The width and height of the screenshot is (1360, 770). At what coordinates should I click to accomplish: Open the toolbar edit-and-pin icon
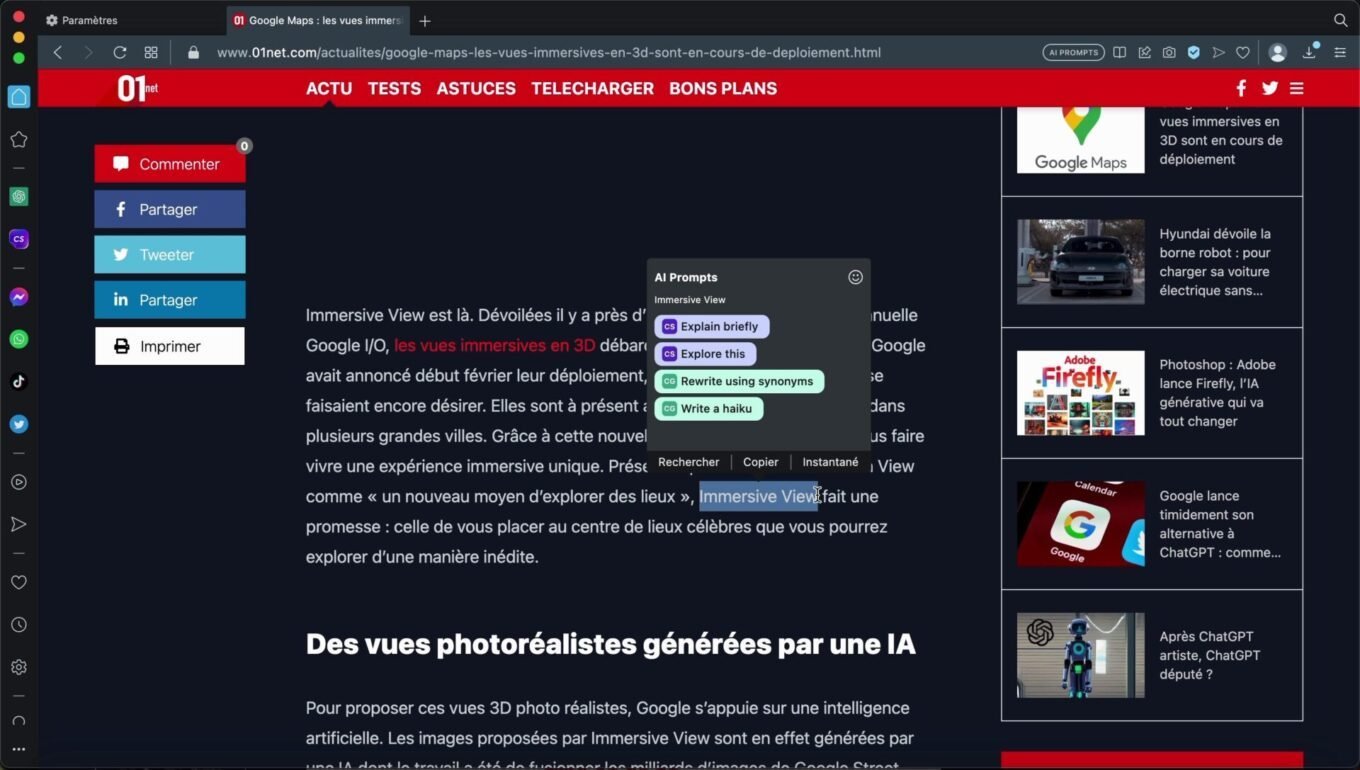1145,52
